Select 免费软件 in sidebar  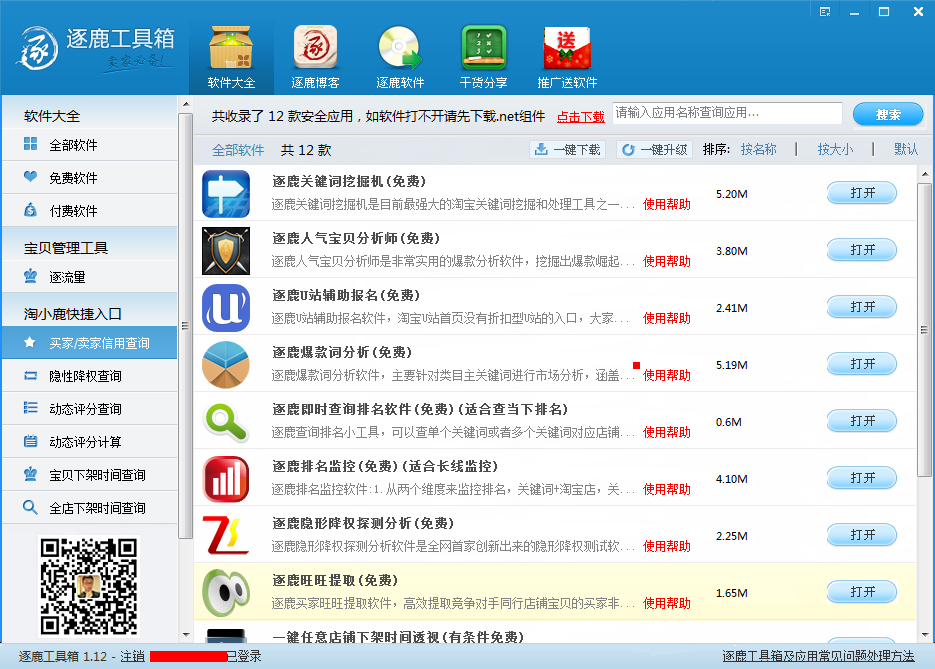pos(89,178)
